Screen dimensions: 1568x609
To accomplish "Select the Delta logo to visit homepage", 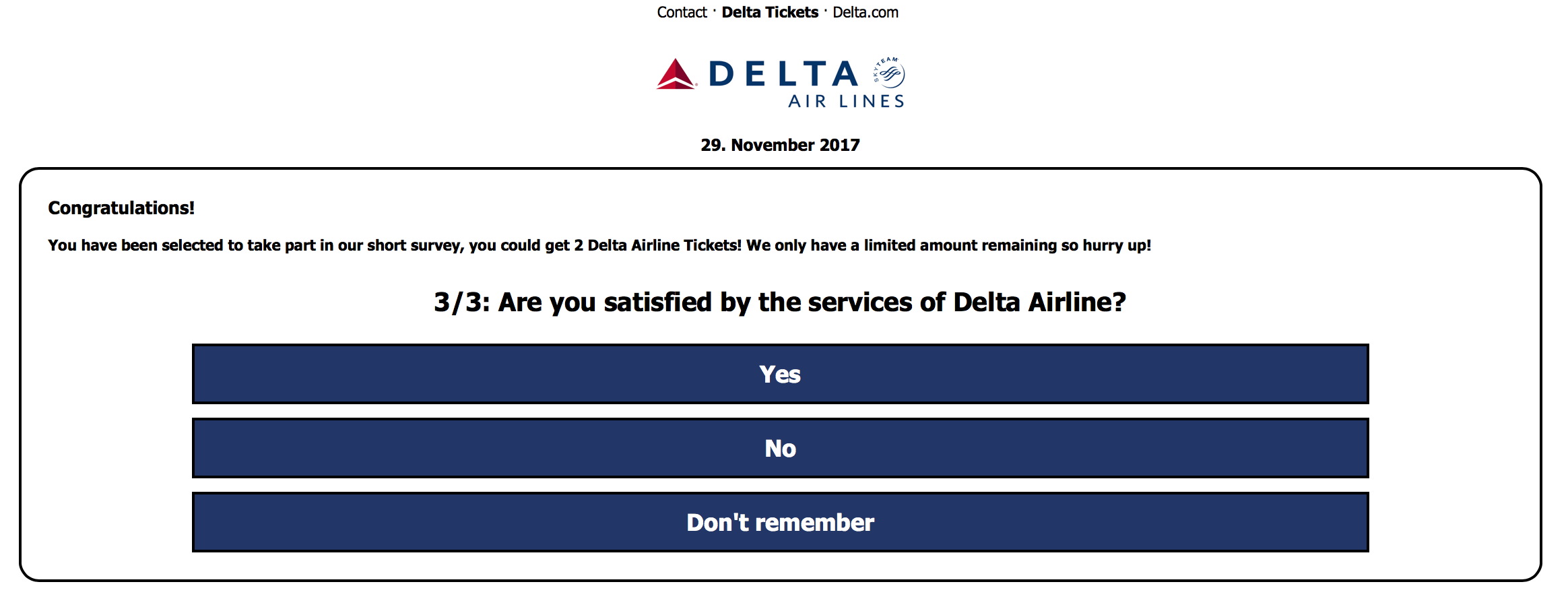I will (x=781, y=81).
